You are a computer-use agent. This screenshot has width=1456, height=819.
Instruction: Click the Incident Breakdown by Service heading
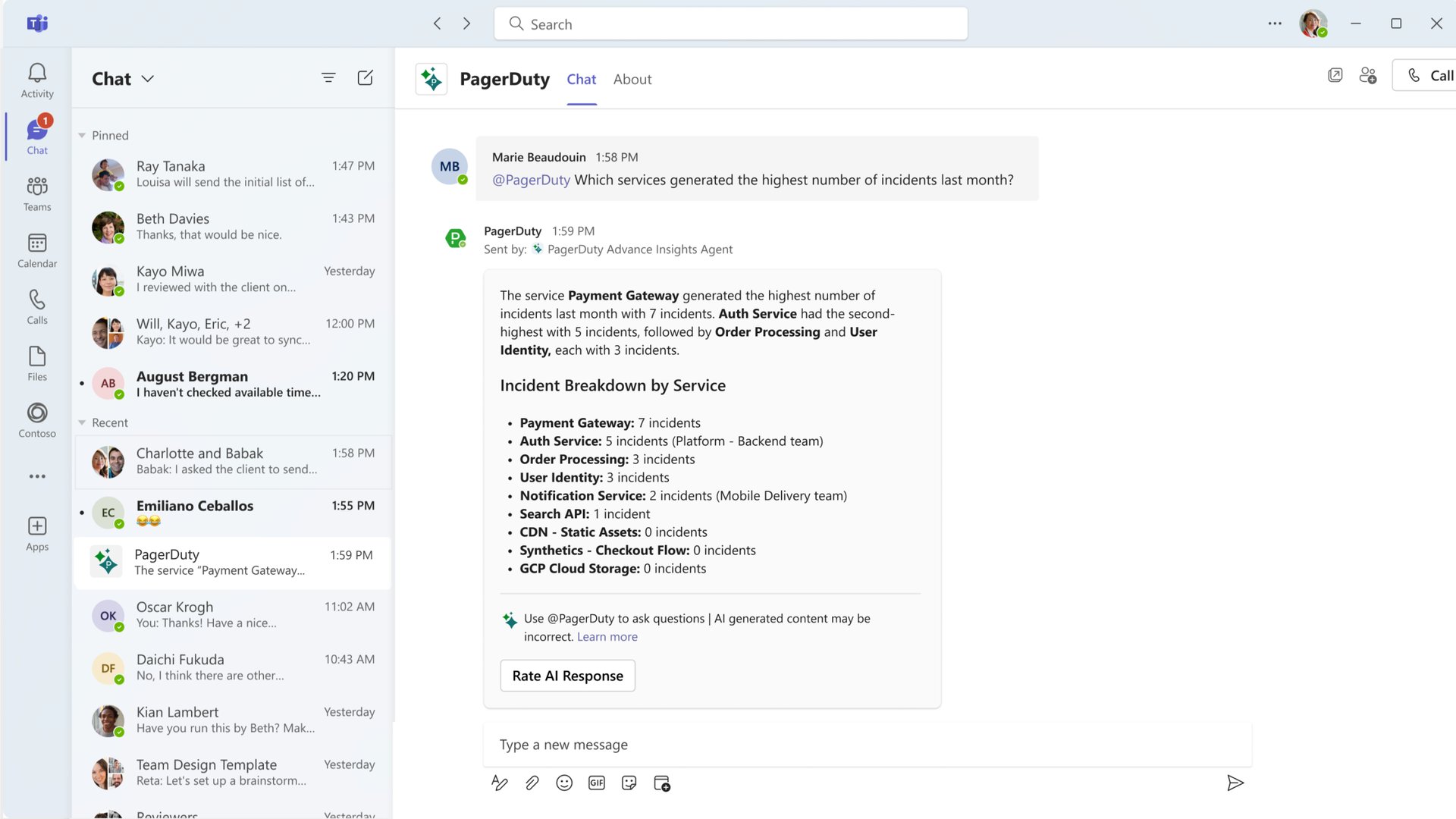pyautogui.click(x=613, y=385)
